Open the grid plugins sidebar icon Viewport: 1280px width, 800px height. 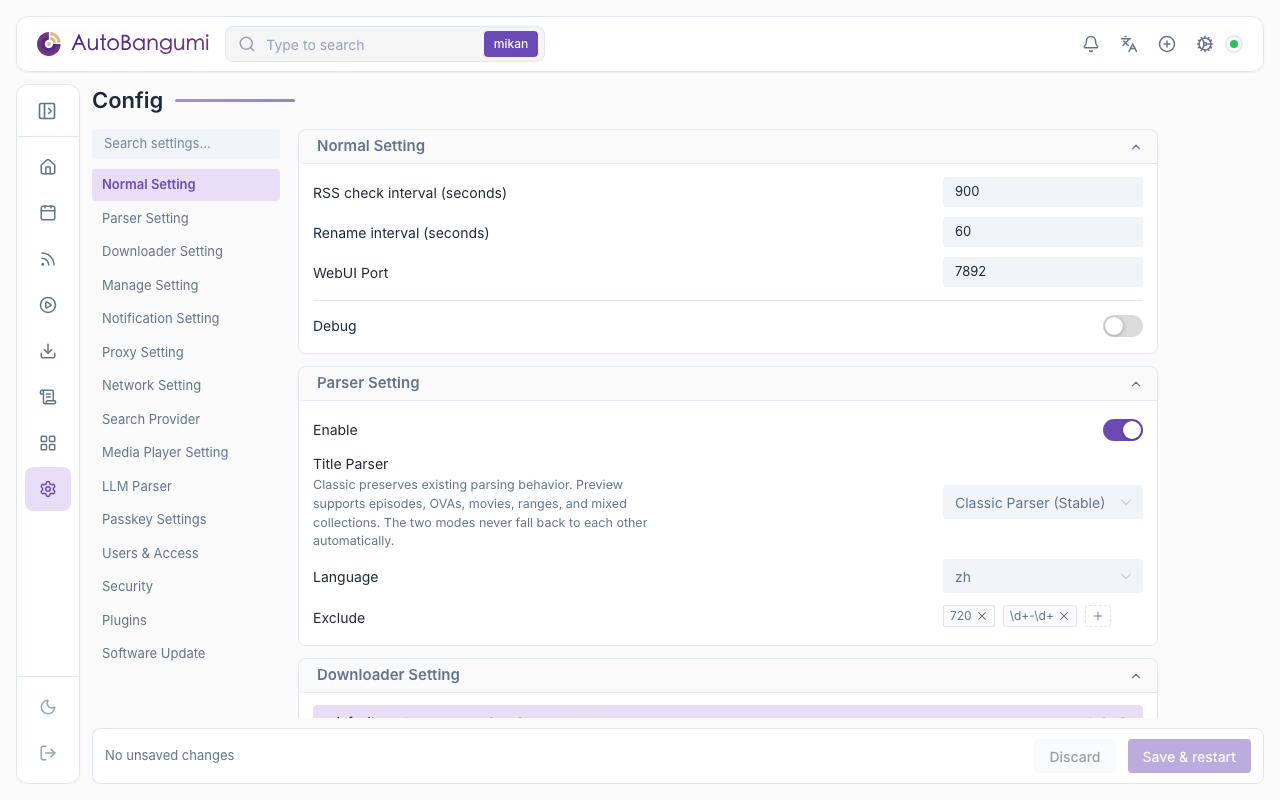tap(48, 443)
